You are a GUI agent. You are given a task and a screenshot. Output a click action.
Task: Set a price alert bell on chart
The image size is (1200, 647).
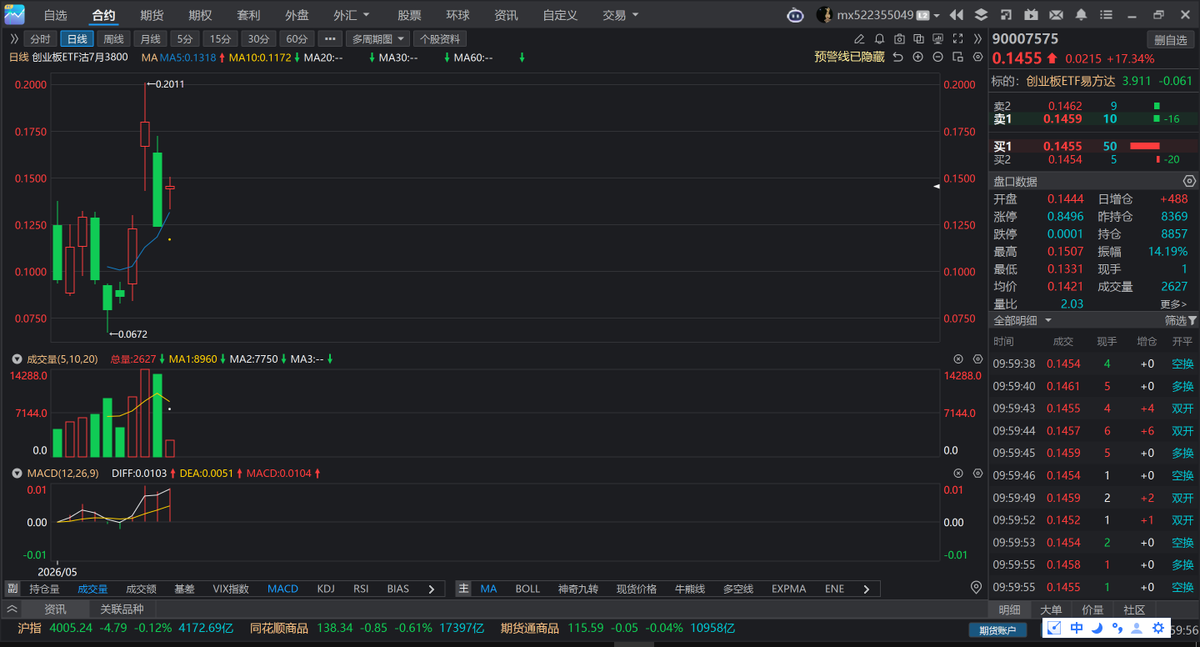(x=880, y=39)
